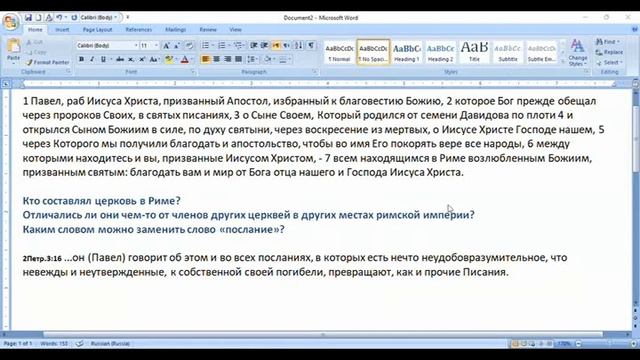640x360 pixels.
Task: Apply subscript formatting
Action: coord(131,60)
